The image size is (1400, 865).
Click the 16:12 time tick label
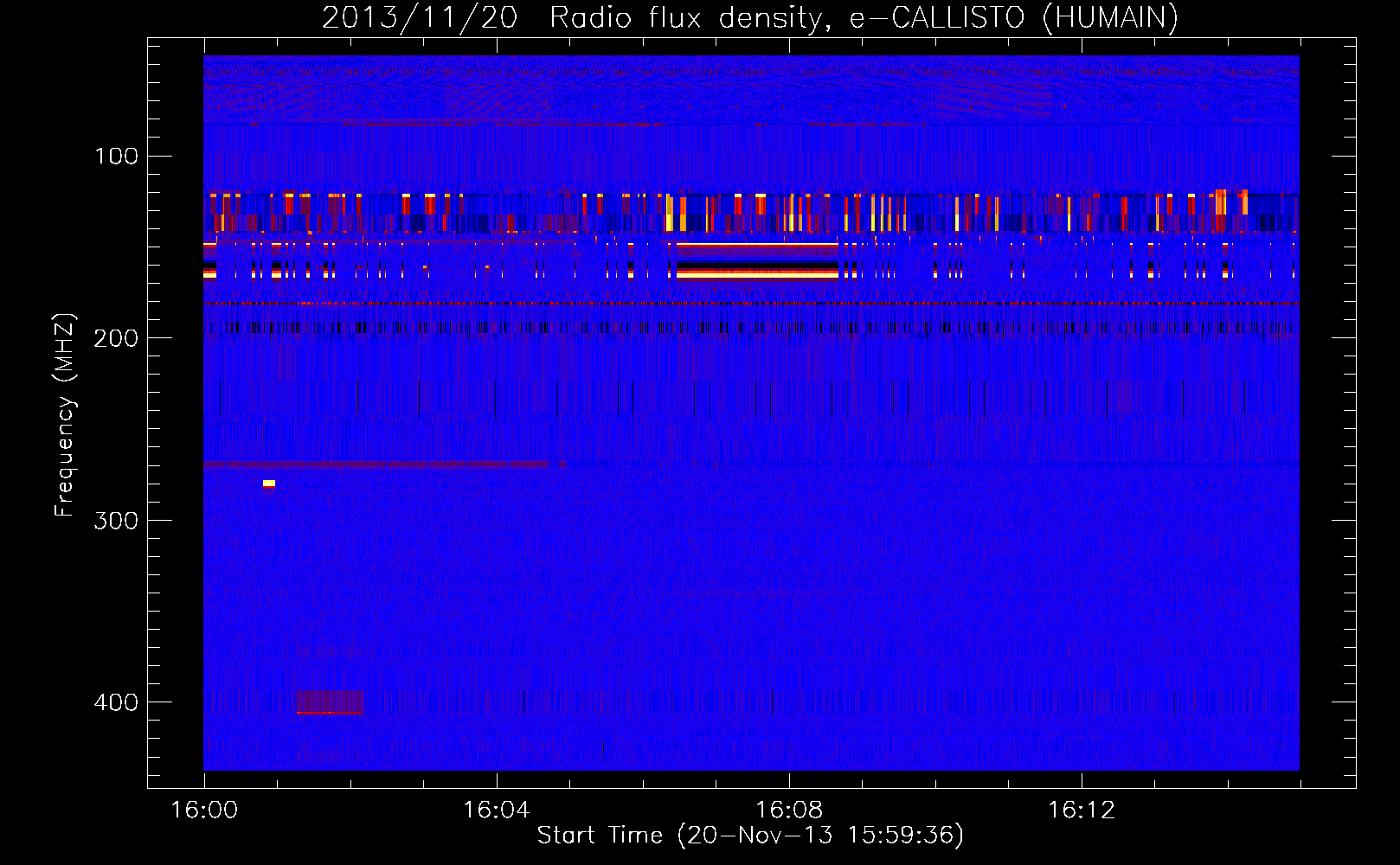(1082, 810)
